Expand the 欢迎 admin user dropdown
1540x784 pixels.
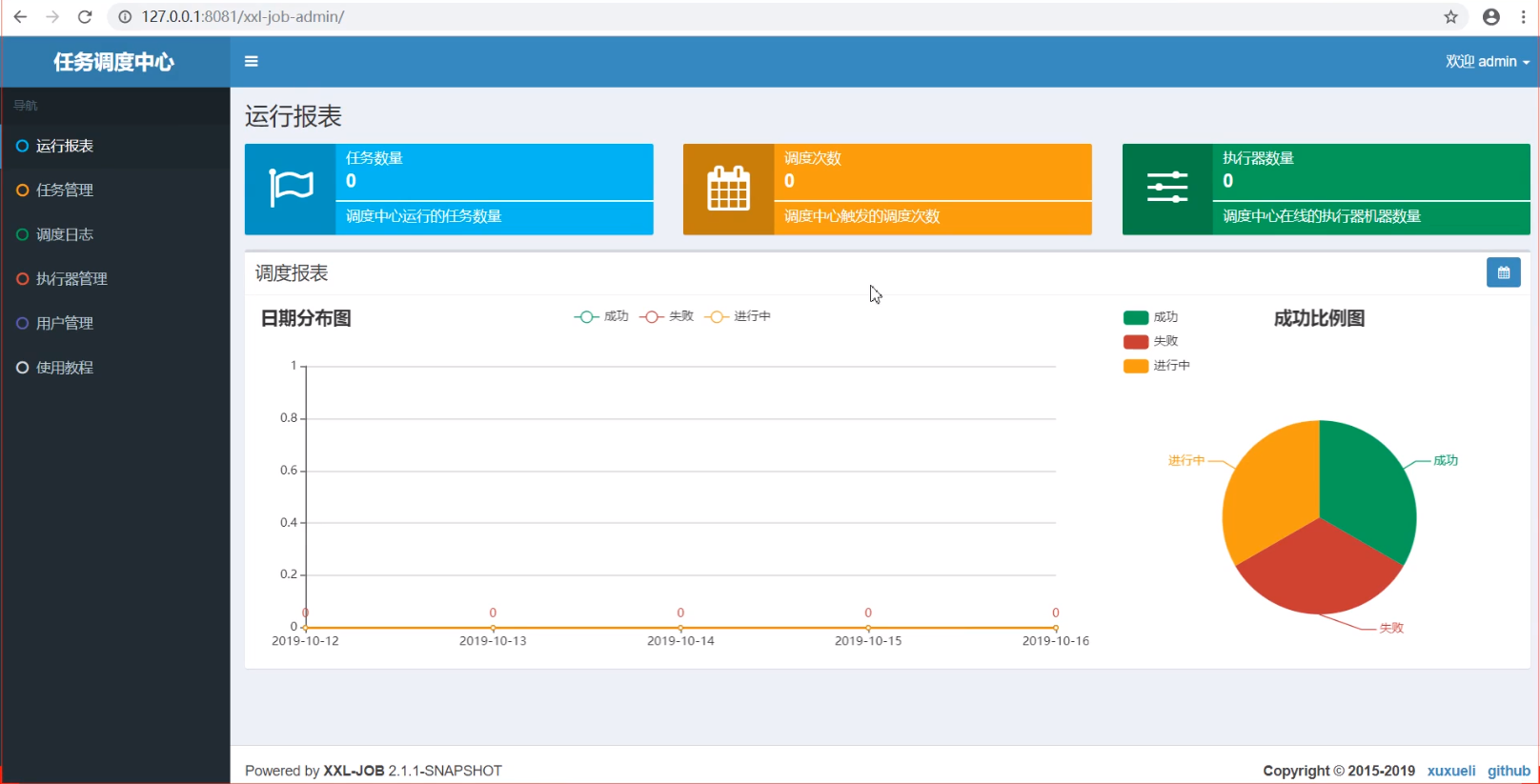(1487, 61)
